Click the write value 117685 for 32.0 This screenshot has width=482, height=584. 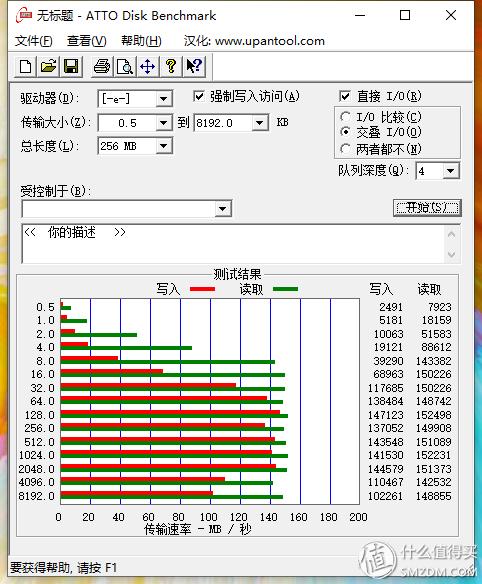click(386, 388)
